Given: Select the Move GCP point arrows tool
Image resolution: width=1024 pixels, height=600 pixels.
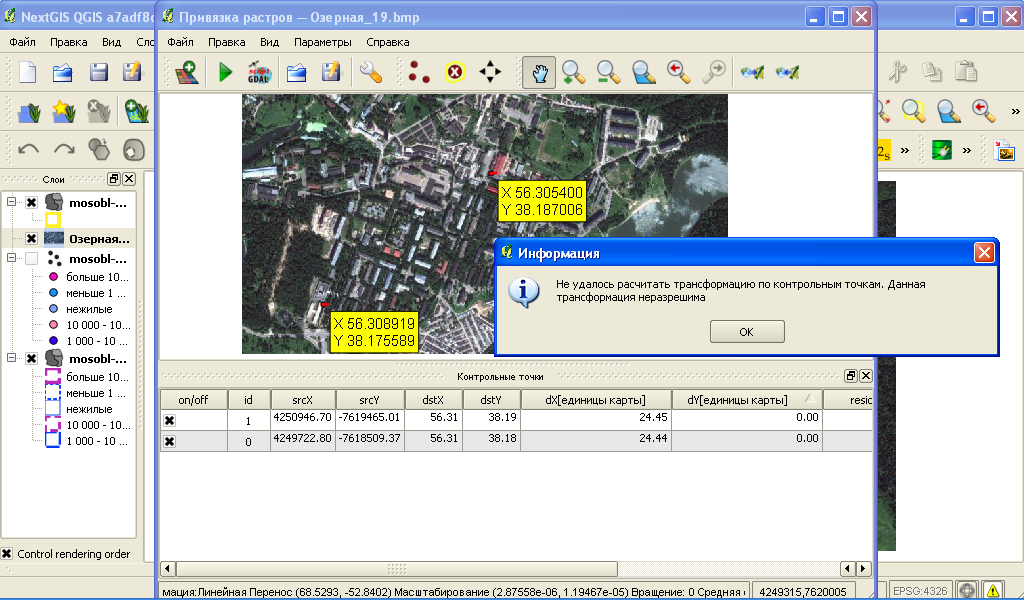Looking at the screenshot, I should pyautogui.click(x=490, y=71).
